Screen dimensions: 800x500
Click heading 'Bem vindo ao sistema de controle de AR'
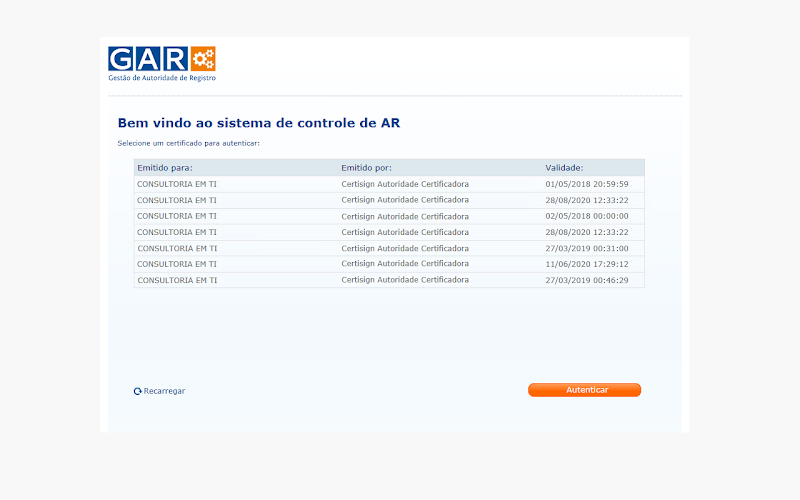point(259,123)
